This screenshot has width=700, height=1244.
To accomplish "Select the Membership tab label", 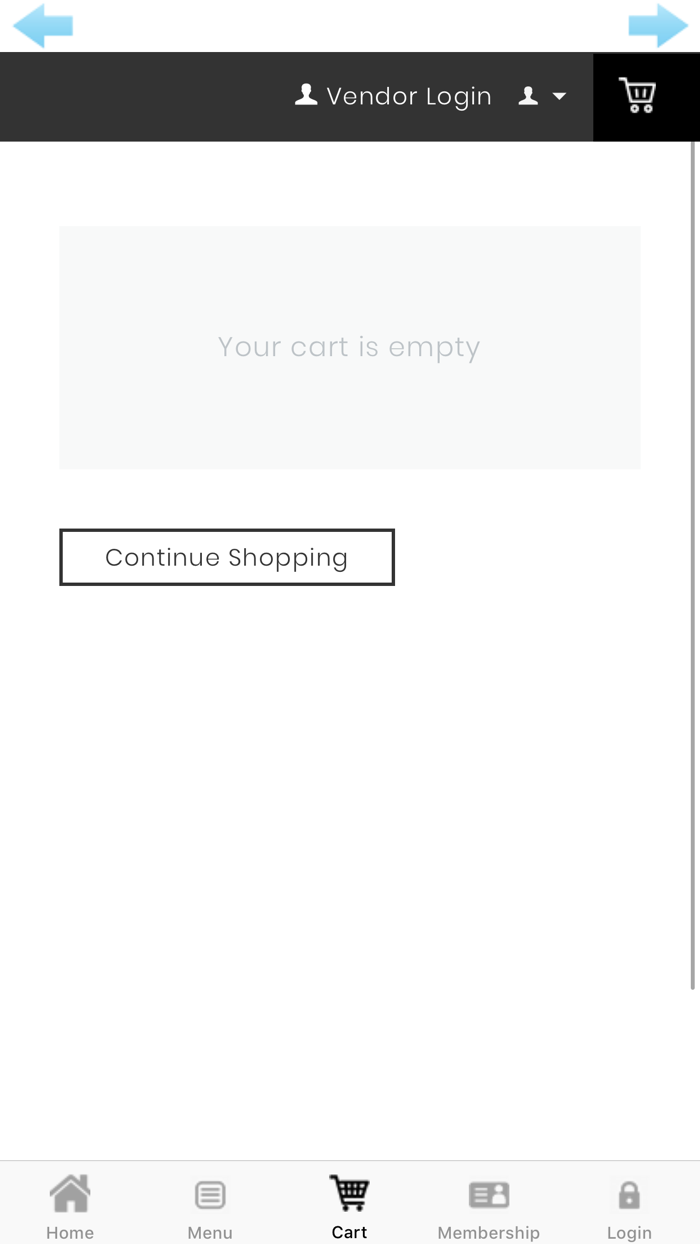I will click(x=489, y=1232).
